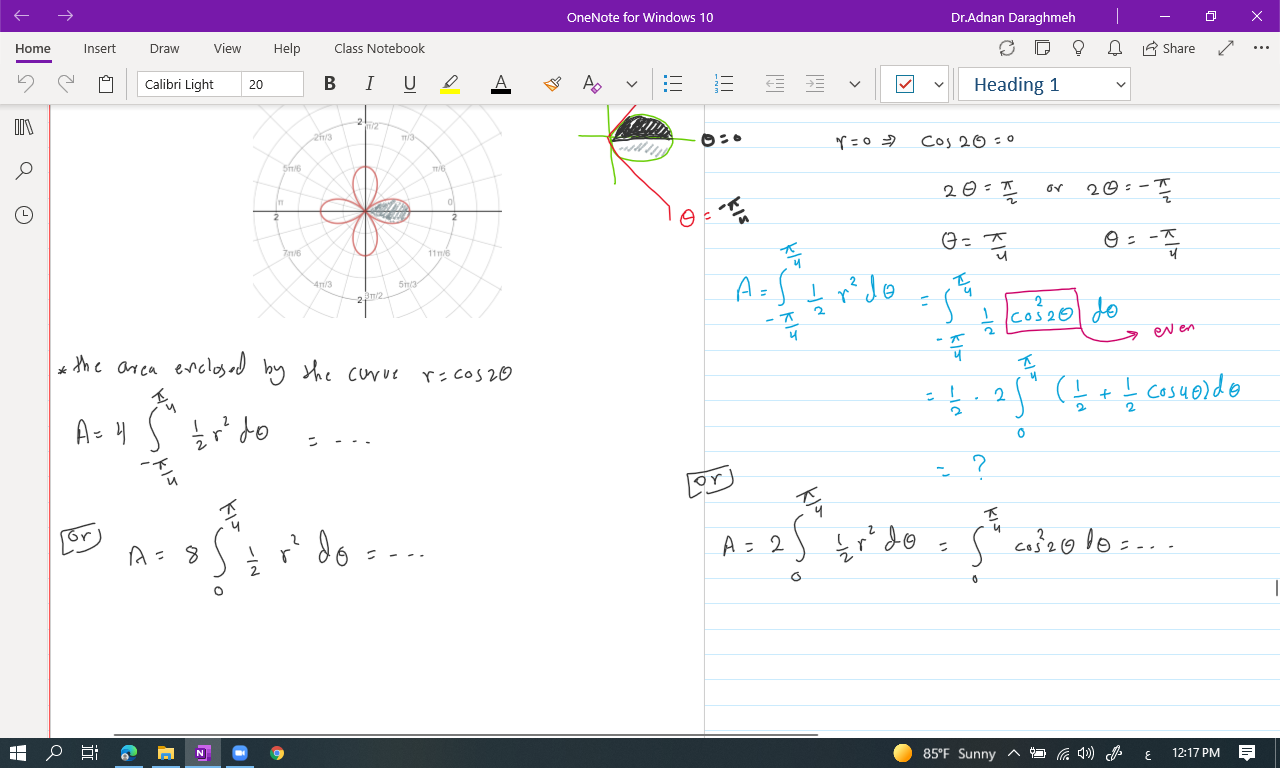The height and width of the screenshot is (768, 1280).
Task: Click the Clear formatting icon
Action: click(592, 84)
